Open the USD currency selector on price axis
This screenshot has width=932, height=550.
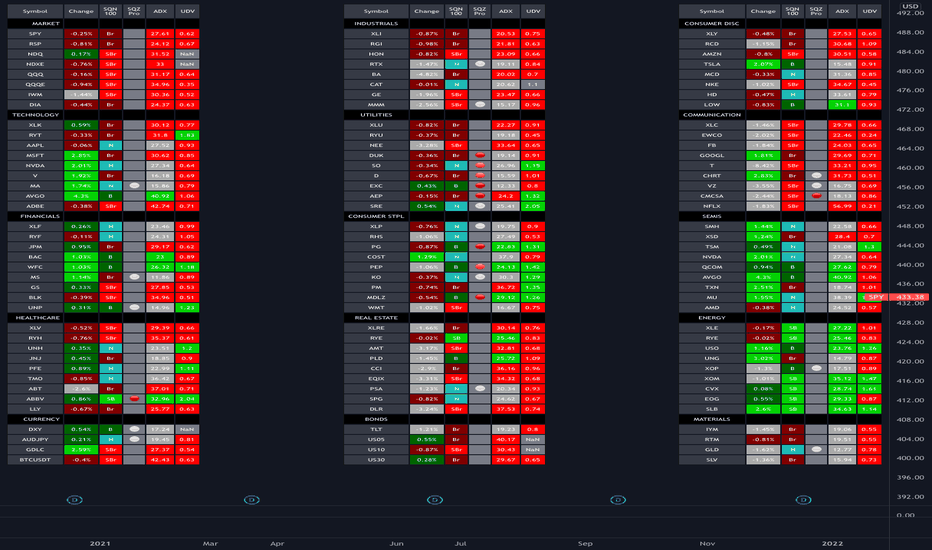point(910,6)
